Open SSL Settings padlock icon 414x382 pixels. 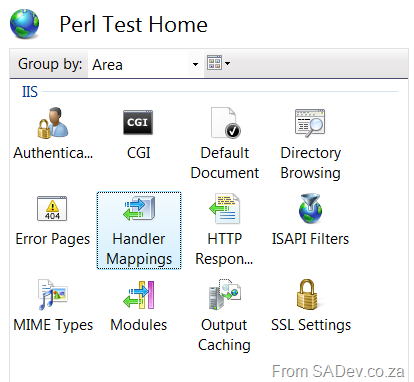[x=307, y=295]
